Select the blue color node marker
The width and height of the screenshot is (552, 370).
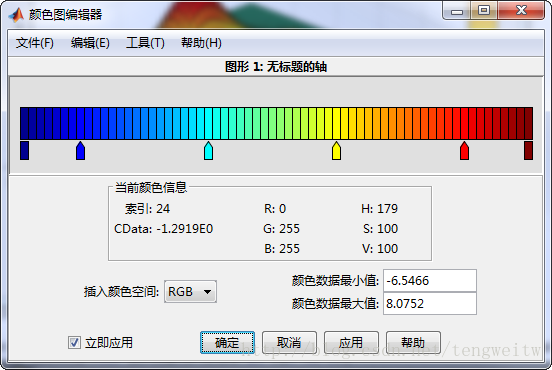pos(80,151)
